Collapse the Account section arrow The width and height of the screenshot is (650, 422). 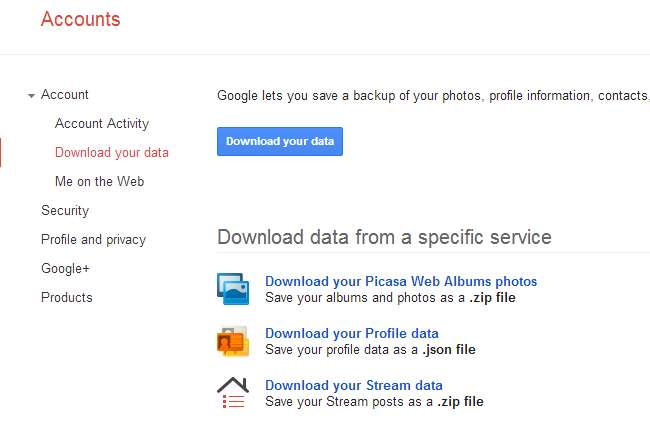coord(32,95)
